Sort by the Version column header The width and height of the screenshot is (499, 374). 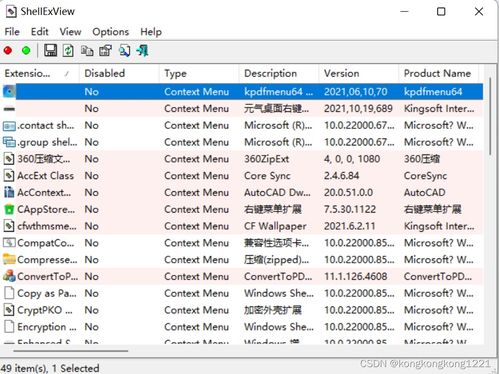(359, 73)
